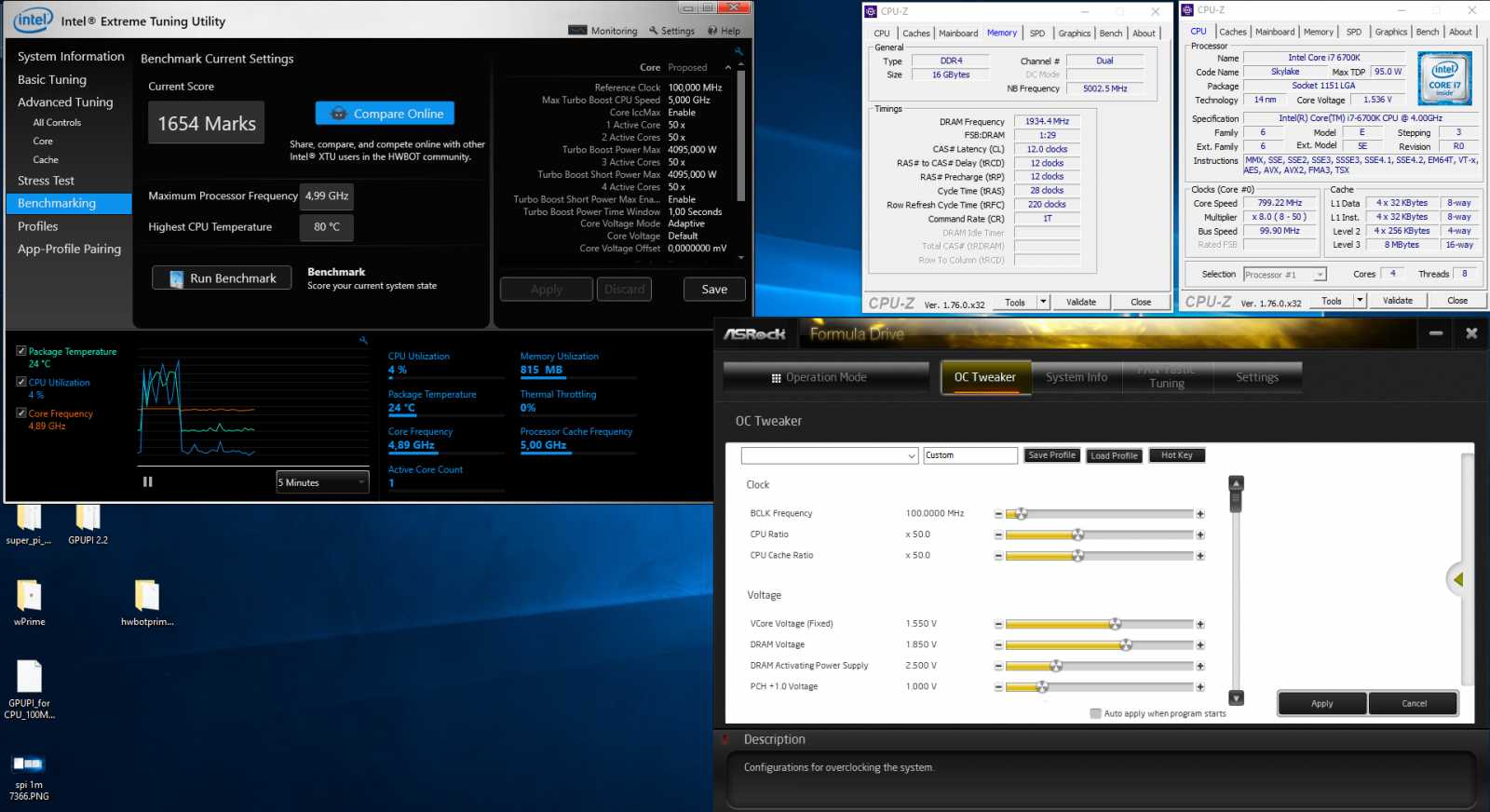
Task: Toggle Package Temperature graph checkbox
Action: (x=21, y=351)
